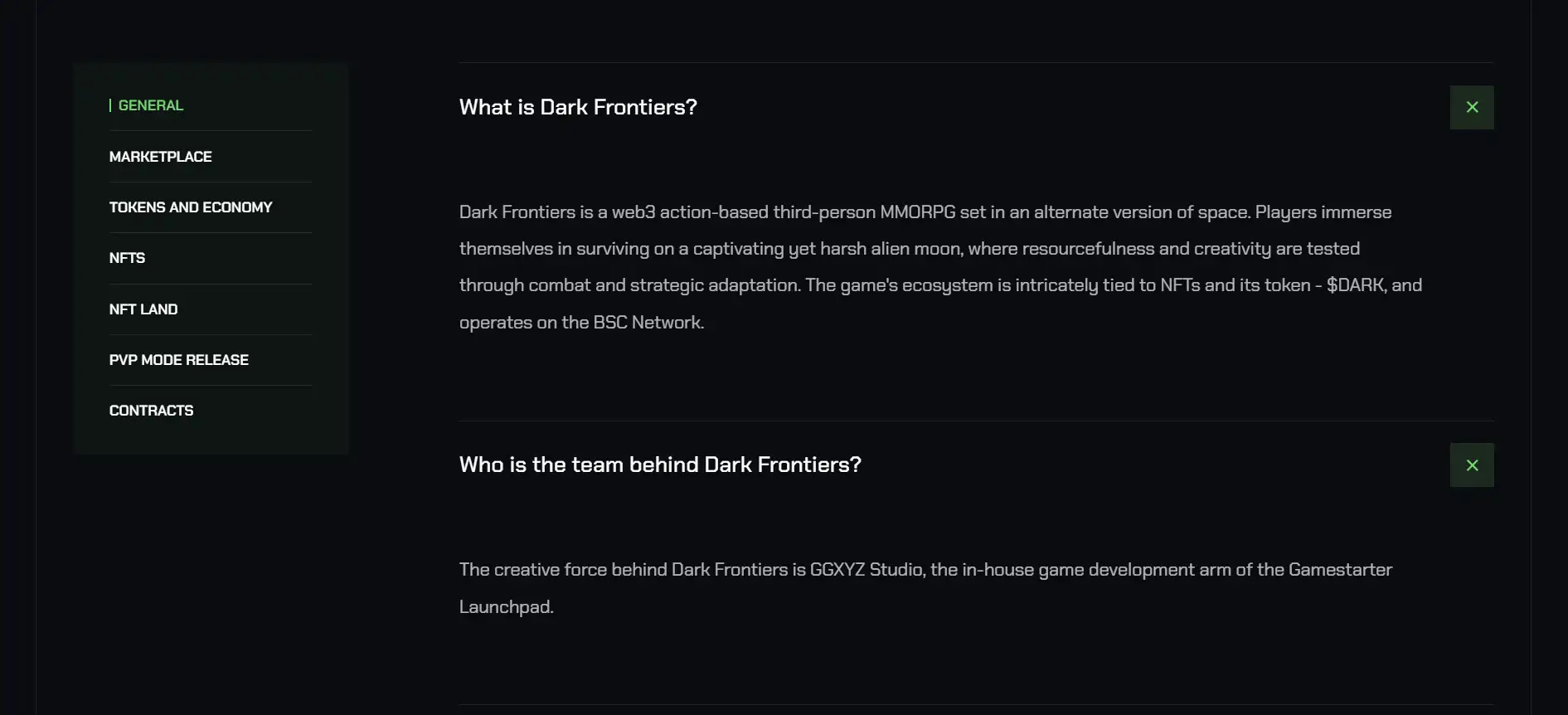
Task: Click the "MMORPG" word in description
Action: point(917,212)
